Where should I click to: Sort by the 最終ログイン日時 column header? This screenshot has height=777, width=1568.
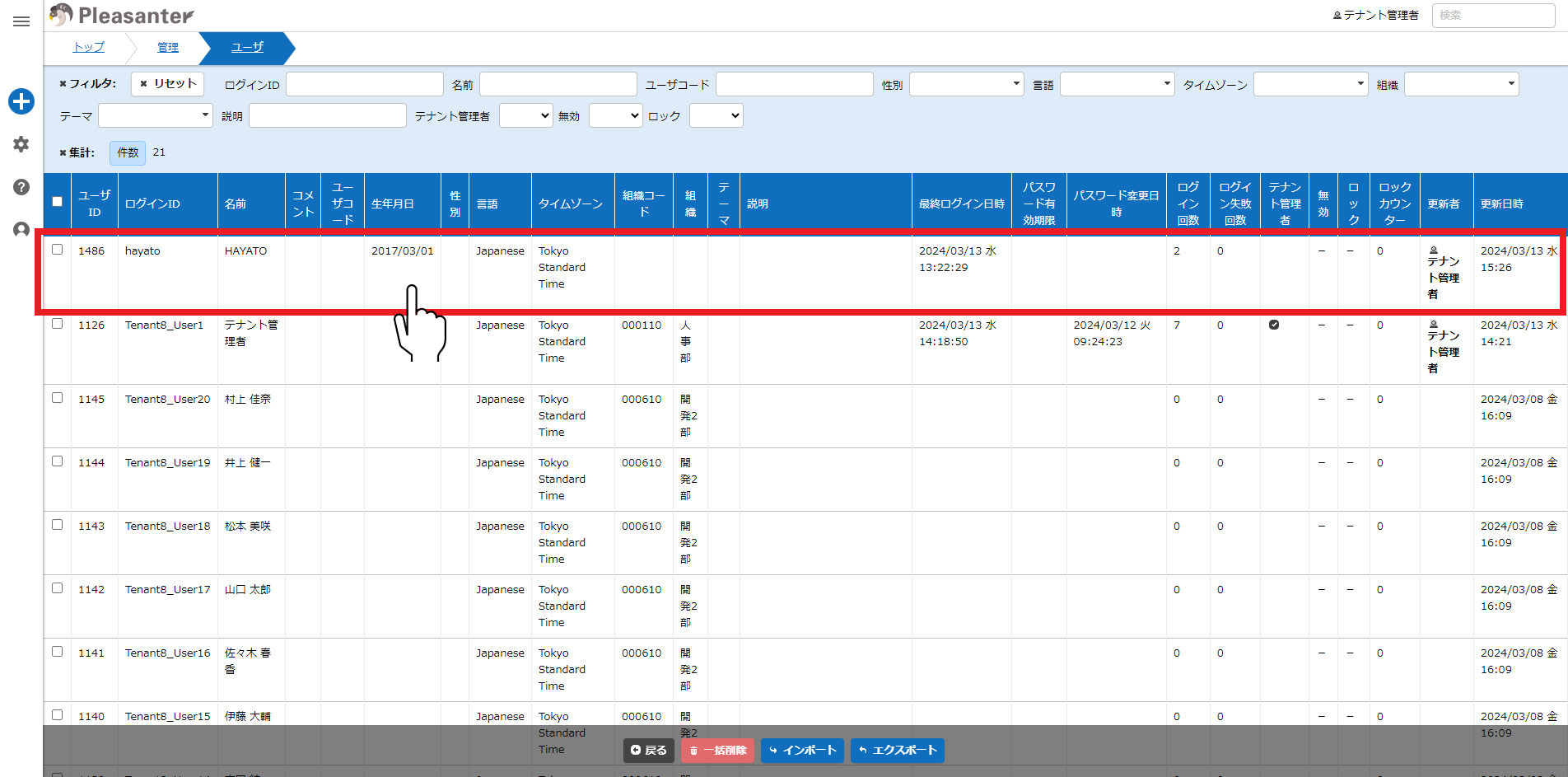point(961,204)
